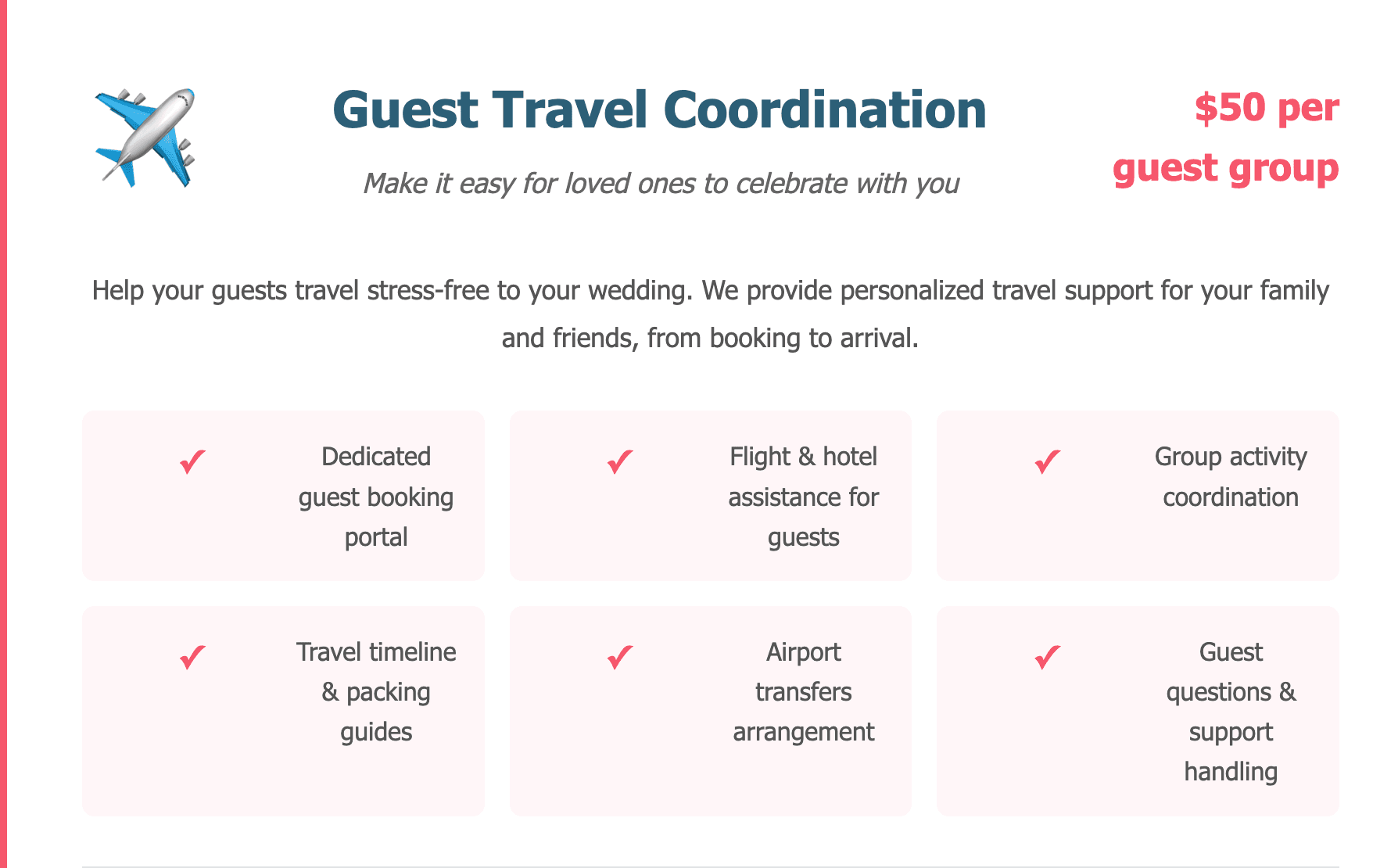The image size is (1398, 868).
Task: Select the Dedicated guest booking portal text
Action: tap(376, 497)
